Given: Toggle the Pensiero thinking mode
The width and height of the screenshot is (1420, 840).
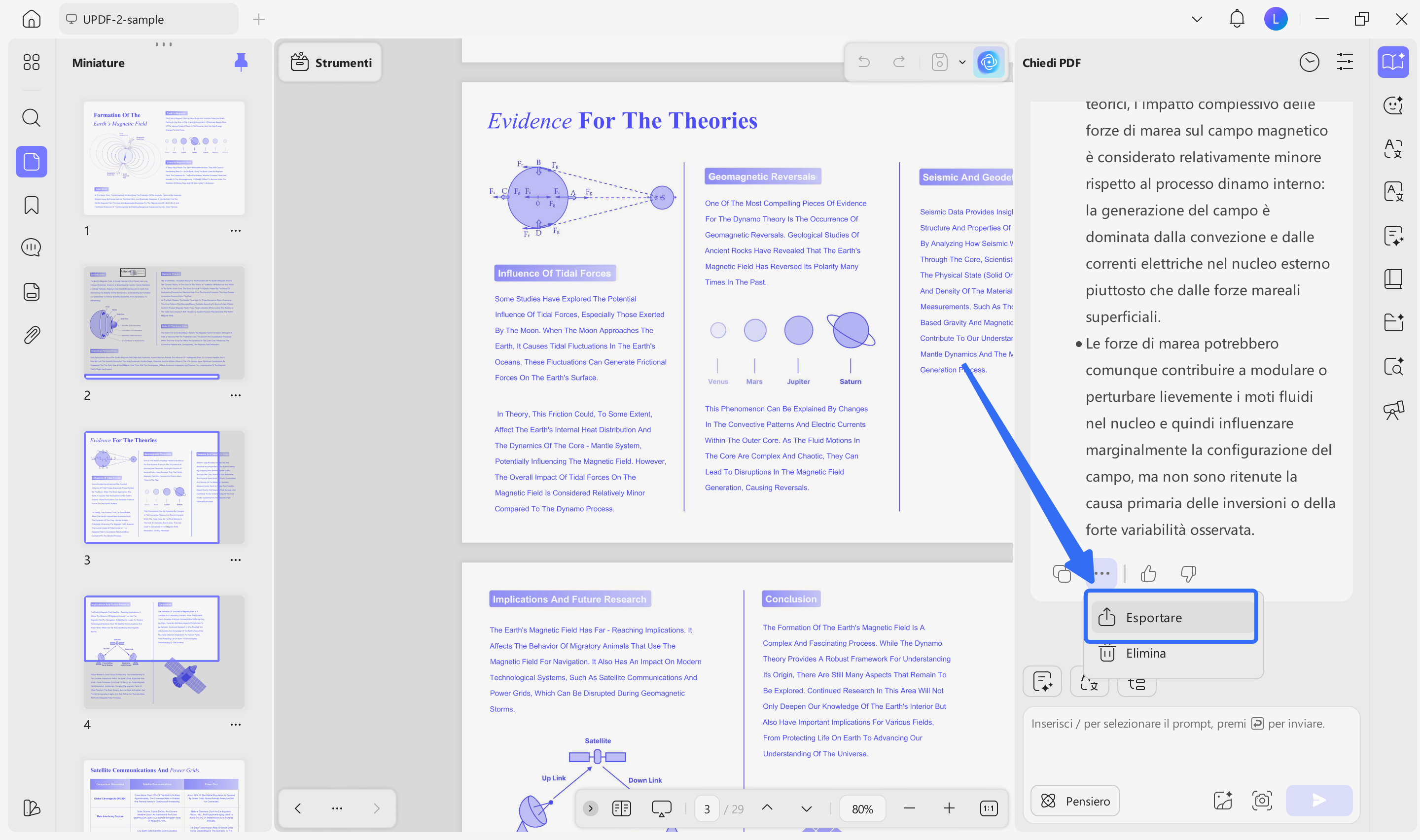Looking at the screenshot, I should click(x=1075, y=801).
